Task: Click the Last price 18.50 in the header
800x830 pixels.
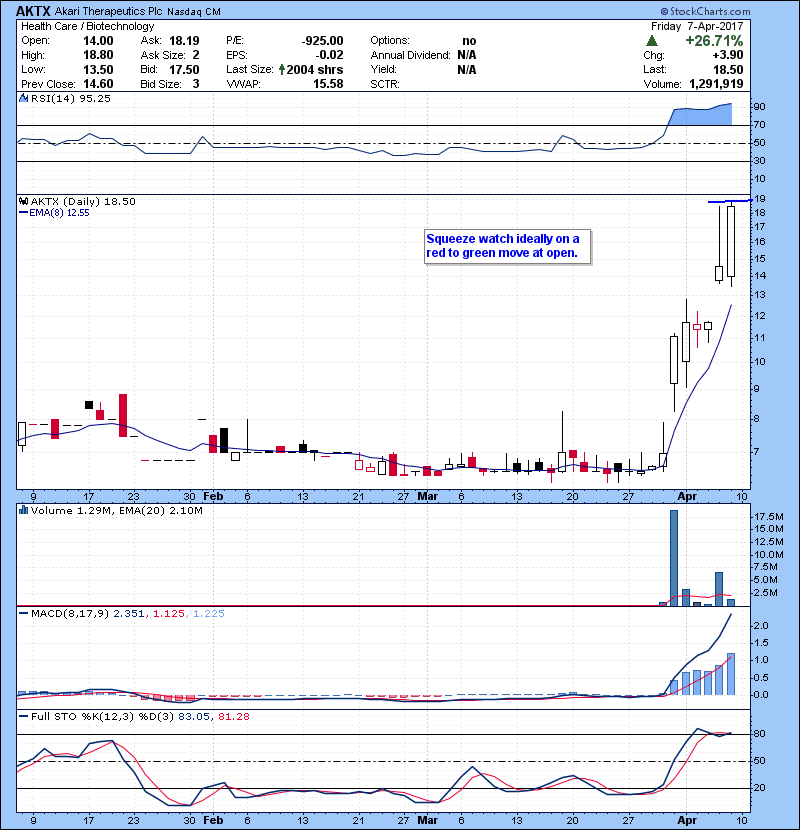Action: click(x=728, y=69)
